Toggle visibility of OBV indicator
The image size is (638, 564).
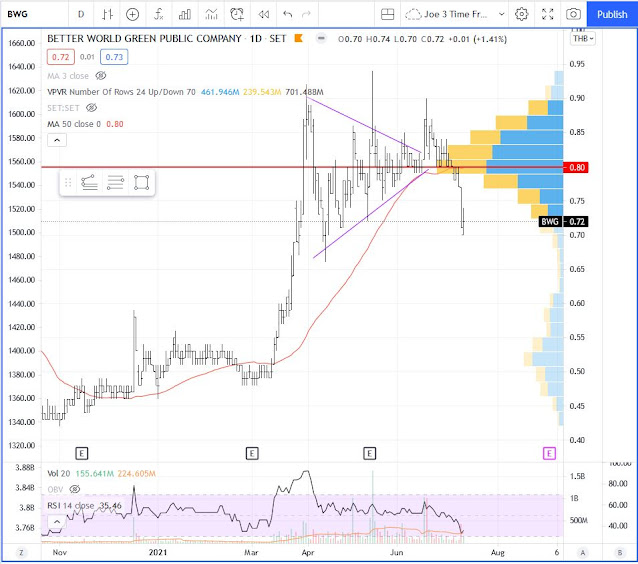(75, 489)
